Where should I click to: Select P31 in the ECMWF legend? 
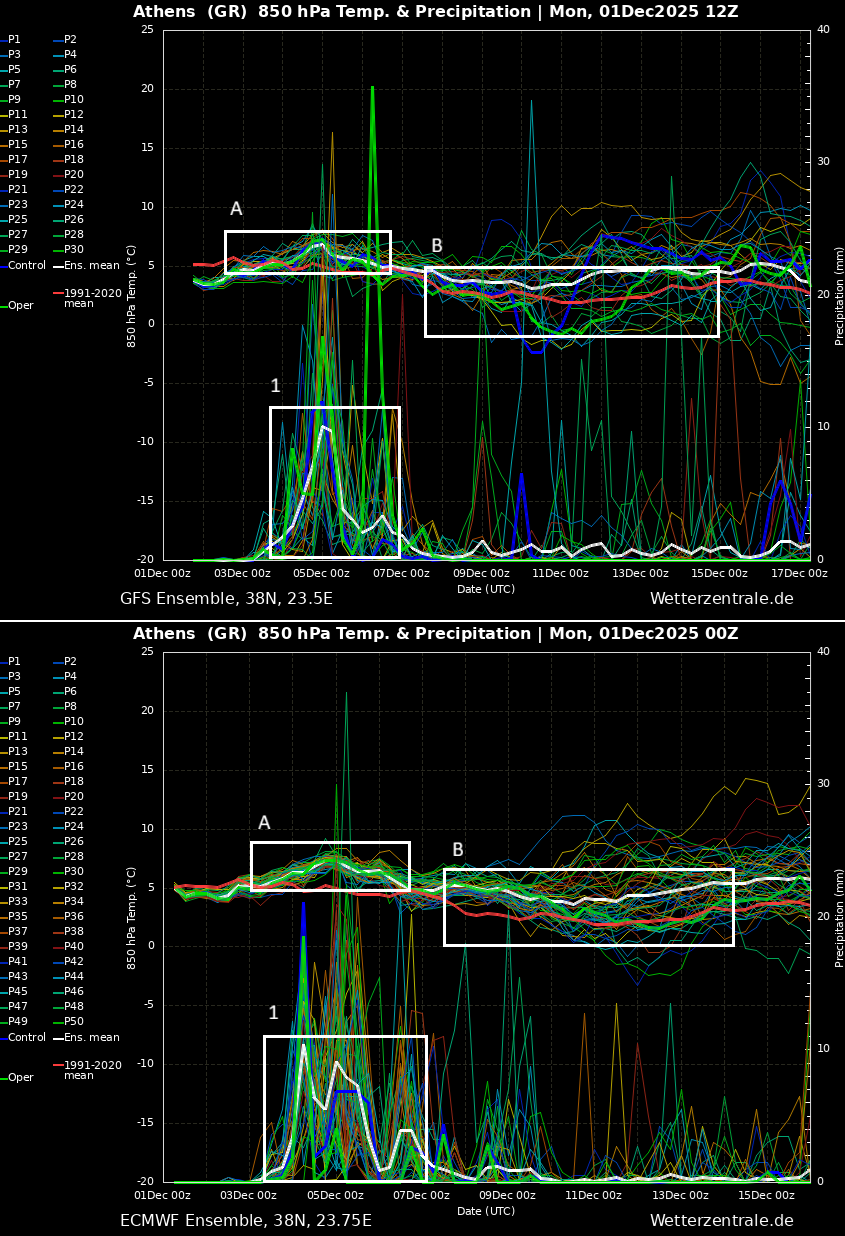(18, 887)
